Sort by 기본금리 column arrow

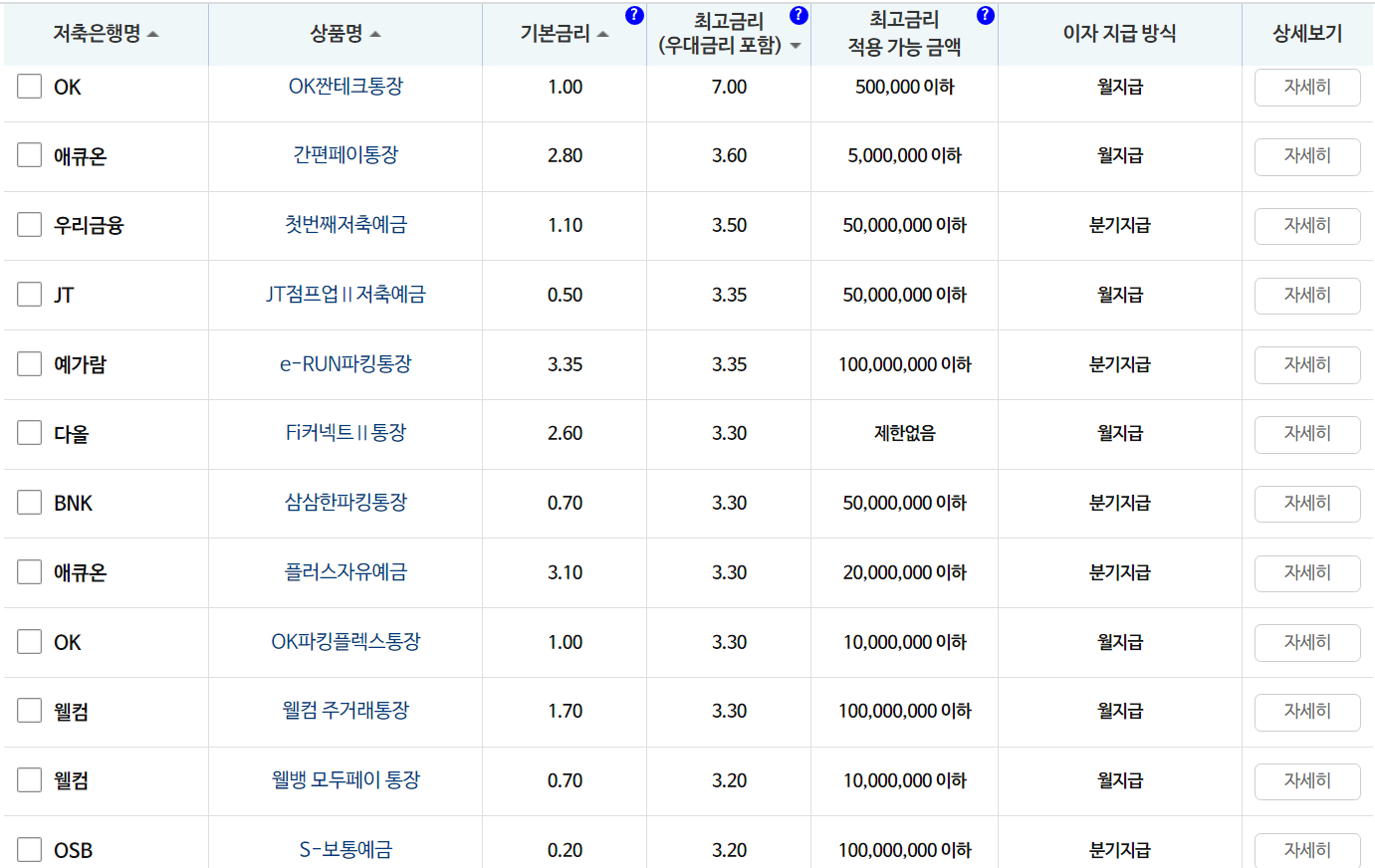(602, 35)
